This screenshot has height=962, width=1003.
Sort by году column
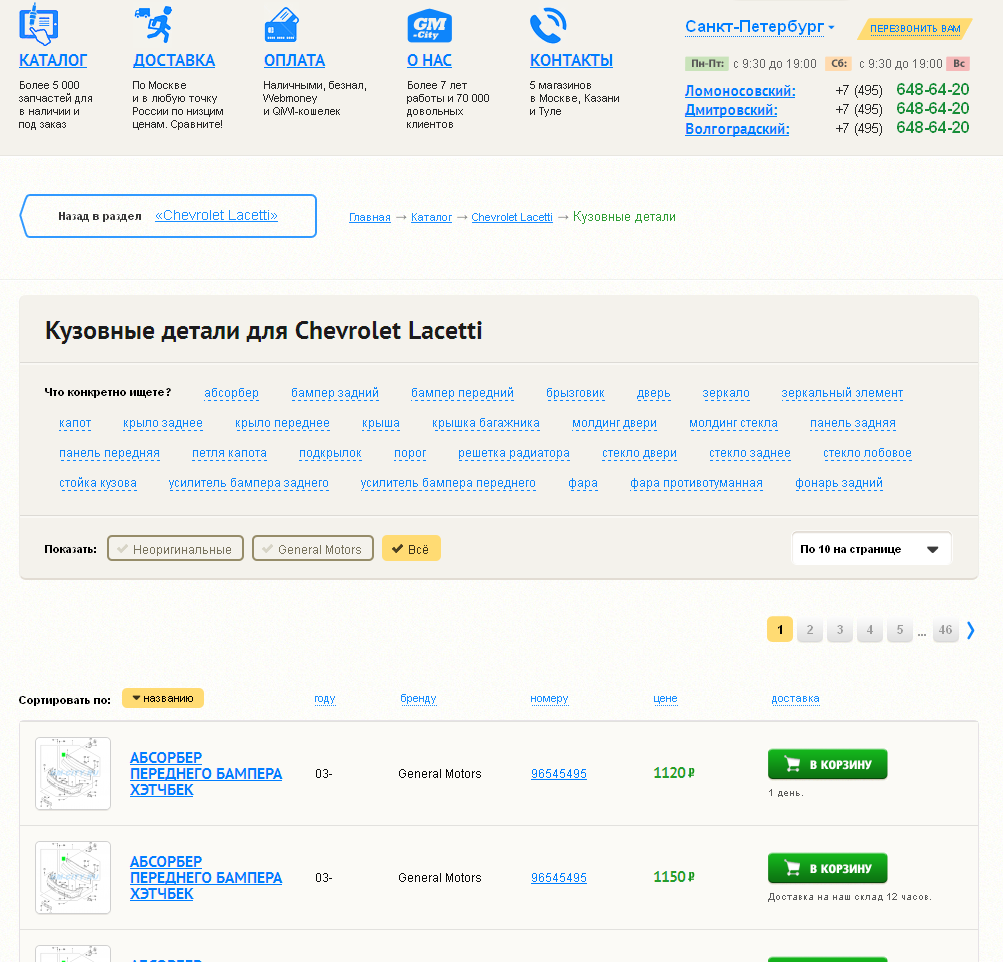coord(324,698)
